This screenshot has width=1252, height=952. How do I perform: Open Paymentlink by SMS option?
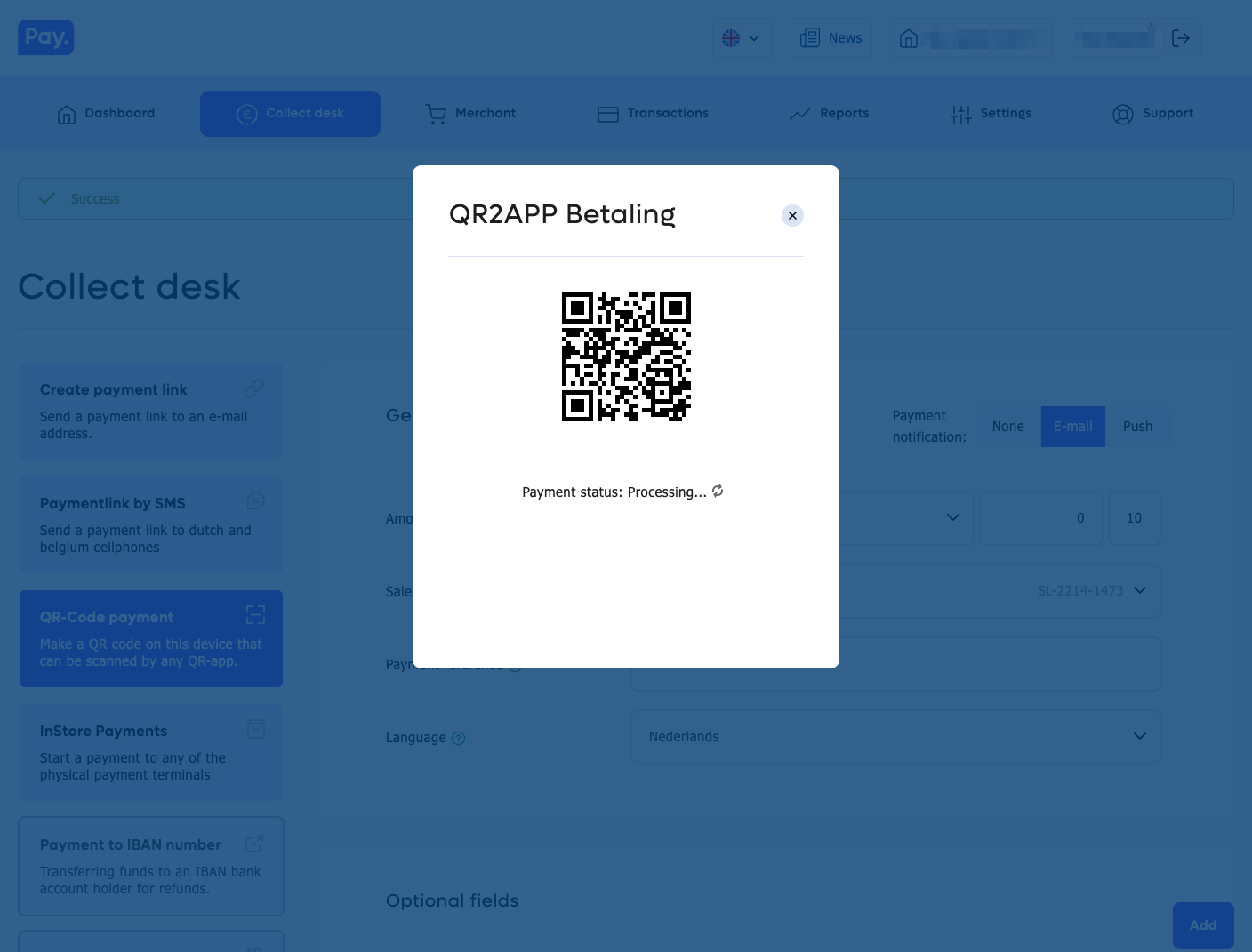[x=151, y=524]
